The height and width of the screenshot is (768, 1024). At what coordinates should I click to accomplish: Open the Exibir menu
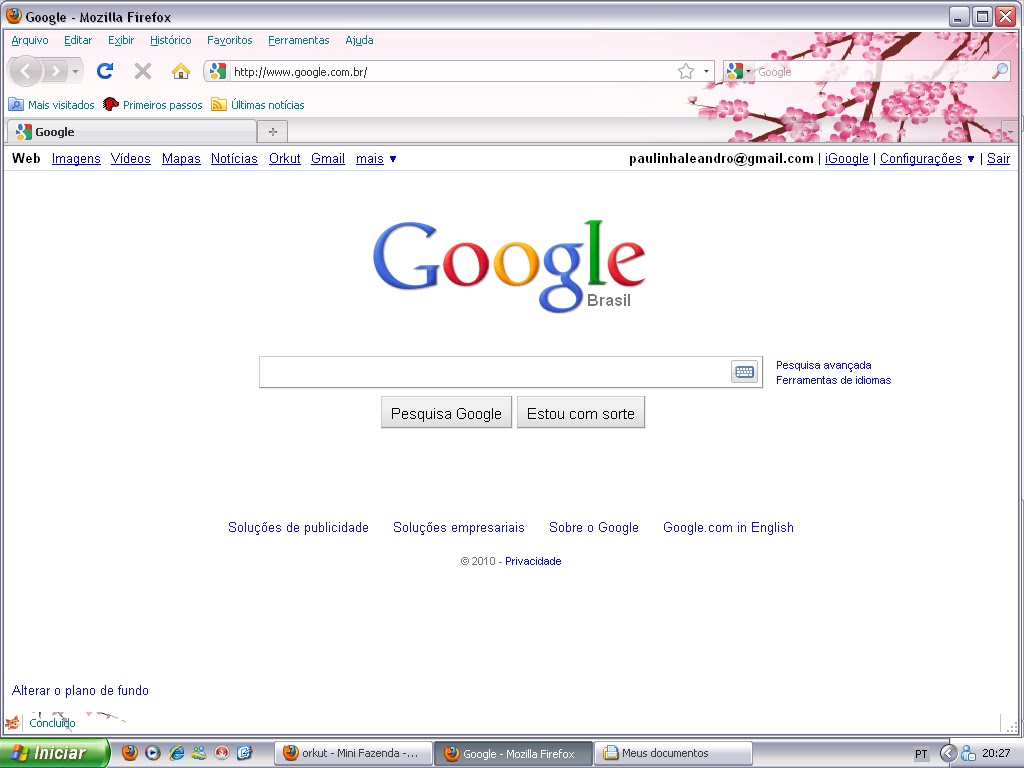click(121, 40)
